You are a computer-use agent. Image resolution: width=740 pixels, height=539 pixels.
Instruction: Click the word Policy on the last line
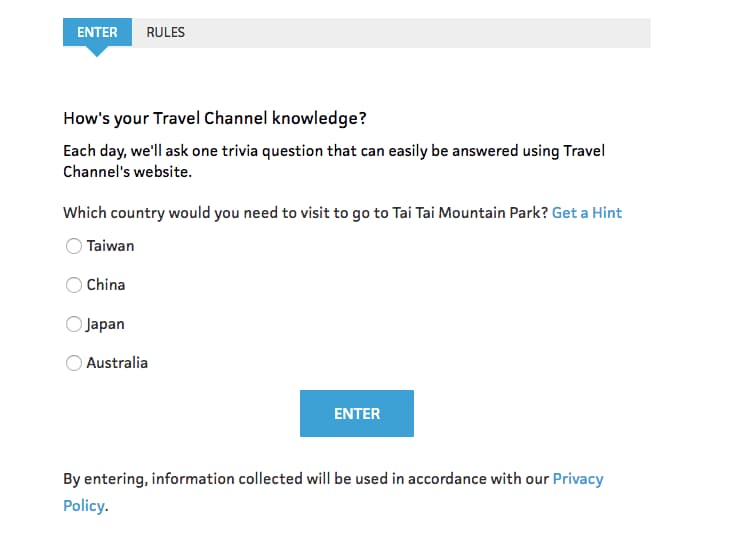[x=84, y=506]
